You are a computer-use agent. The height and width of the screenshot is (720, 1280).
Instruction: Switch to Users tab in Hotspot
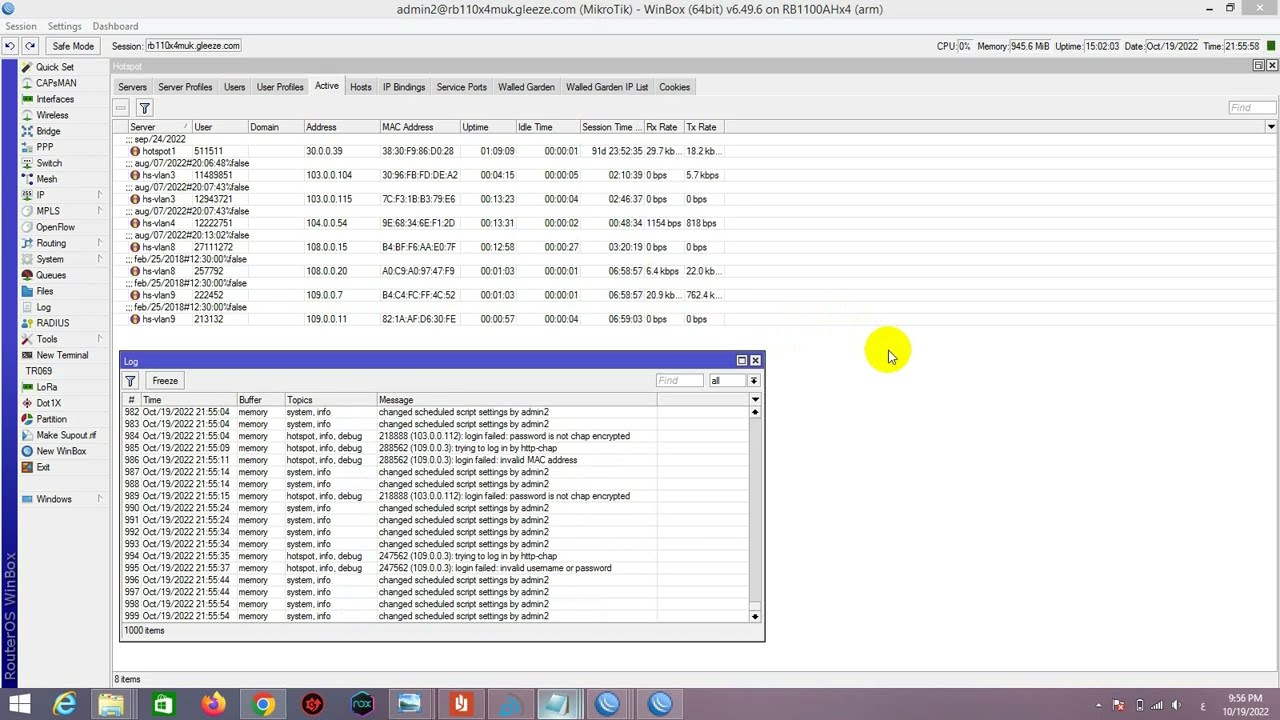pos(234,87)
